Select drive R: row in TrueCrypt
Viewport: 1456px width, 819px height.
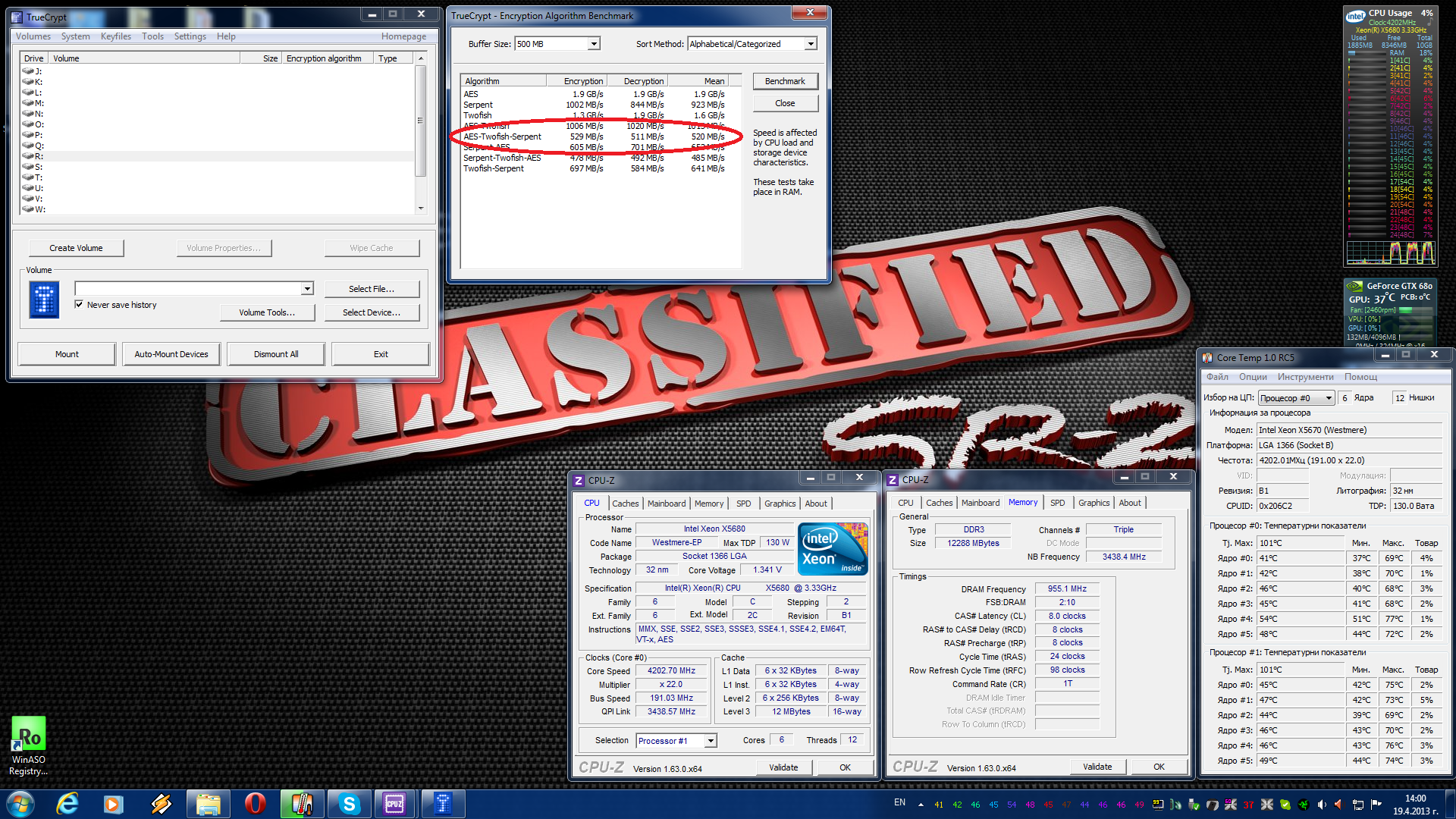[217, 156]
